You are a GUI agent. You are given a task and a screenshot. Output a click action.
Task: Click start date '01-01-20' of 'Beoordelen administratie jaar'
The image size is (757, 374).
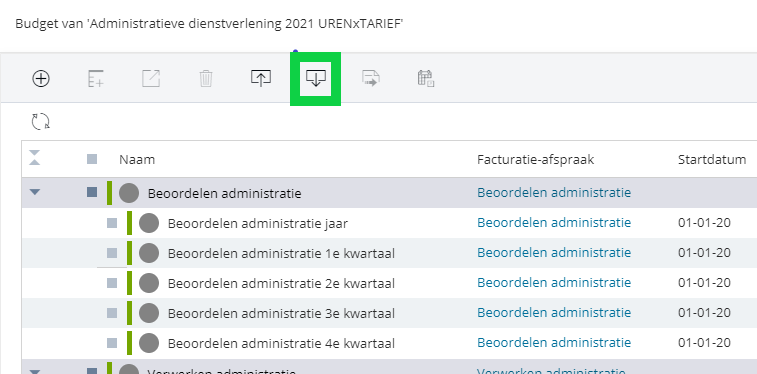click(x=704, y=223)
